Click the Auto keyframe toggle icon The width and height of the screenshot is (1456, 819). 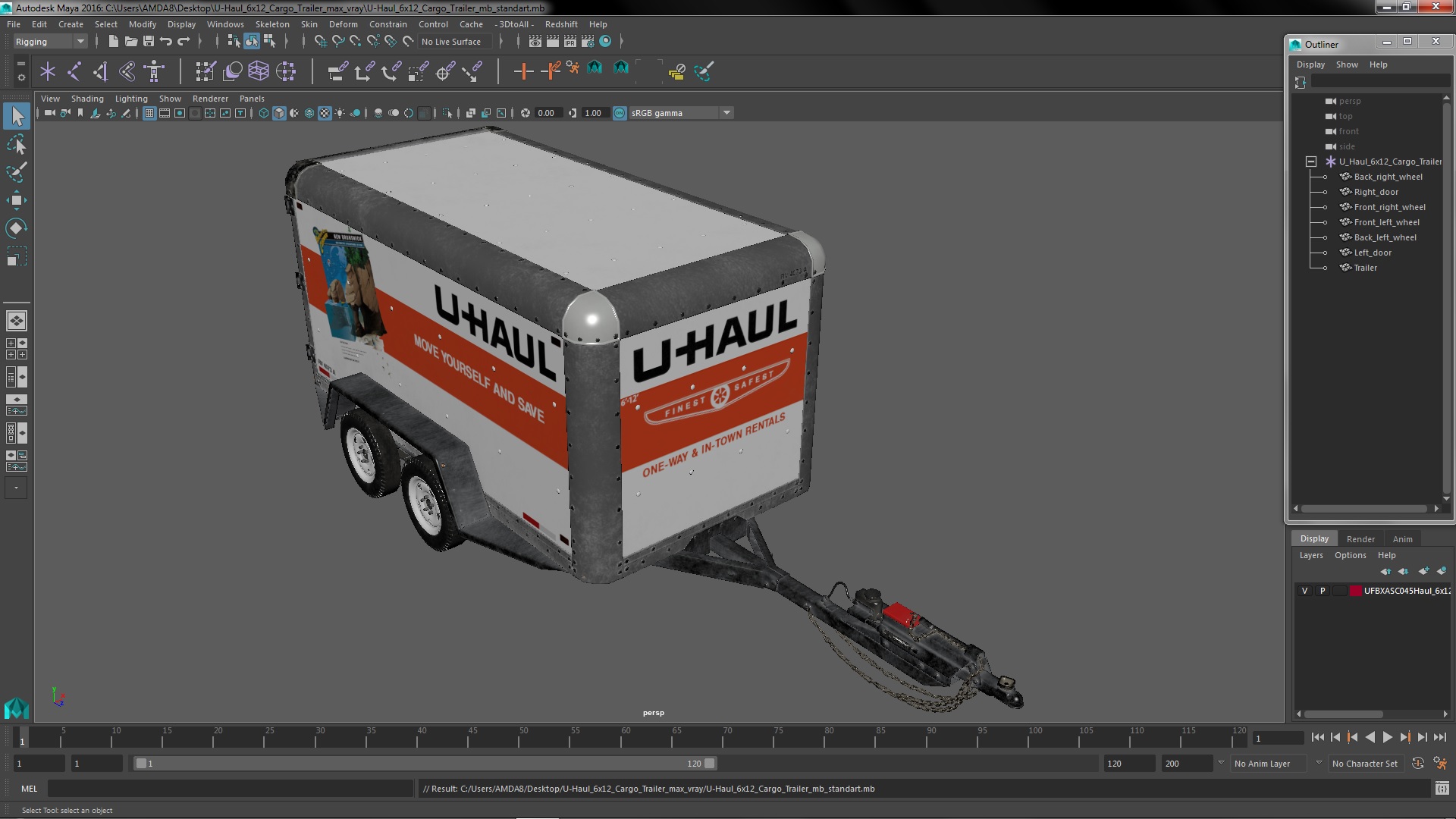pyautogui.click(x=1418, y=764)
